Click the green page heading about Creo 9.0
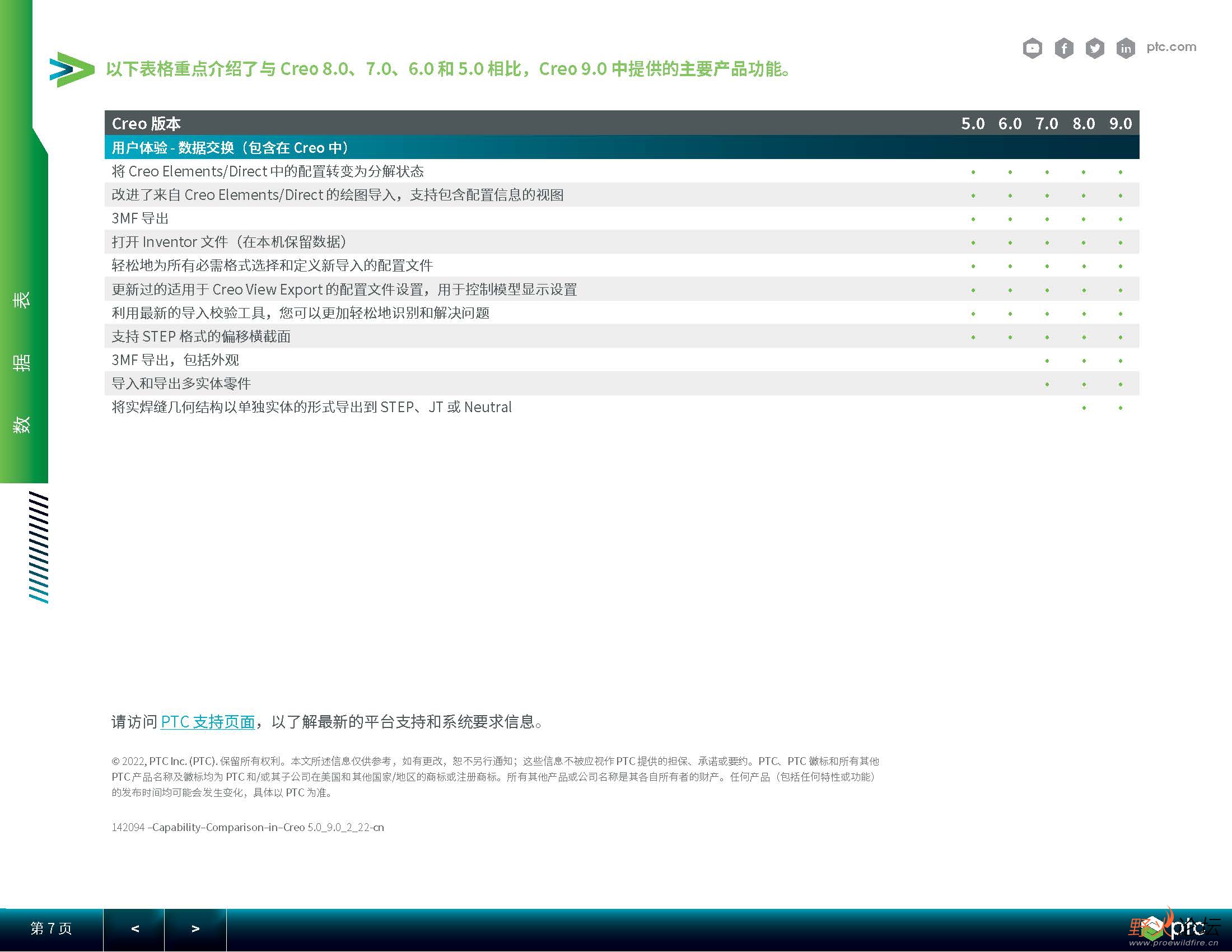Image resolution: width=1232 pixels, height=952 pixels. click(450, 69)
